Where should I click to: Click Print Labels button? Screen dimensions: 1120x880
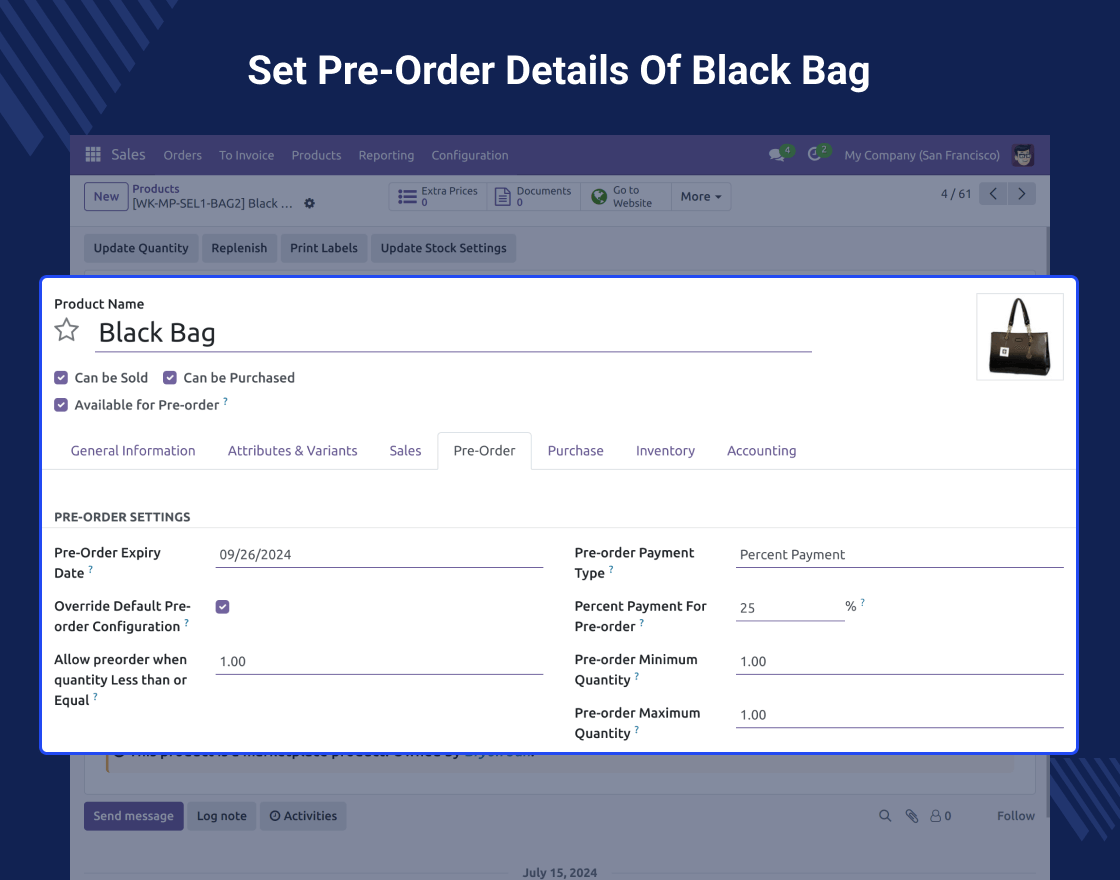tap(324, 248)
